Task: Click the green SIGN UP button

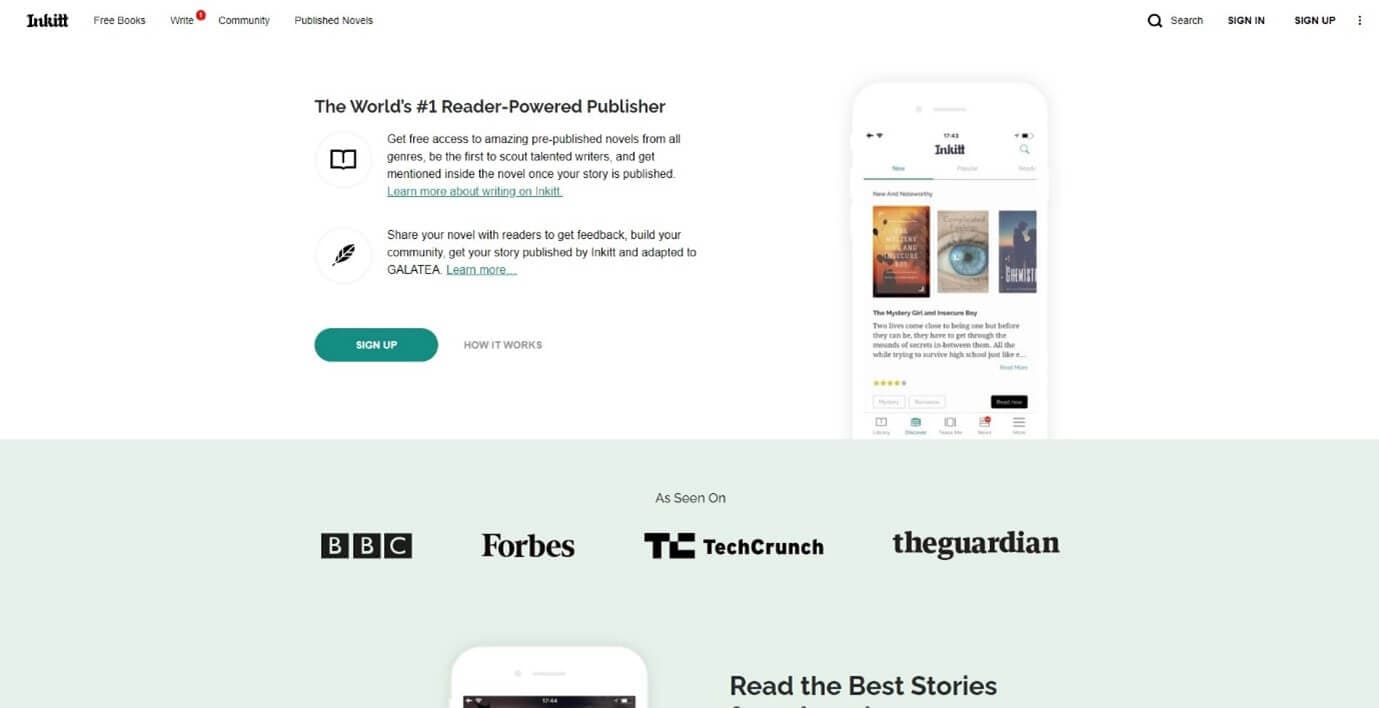Action: (x=376, y=345)
